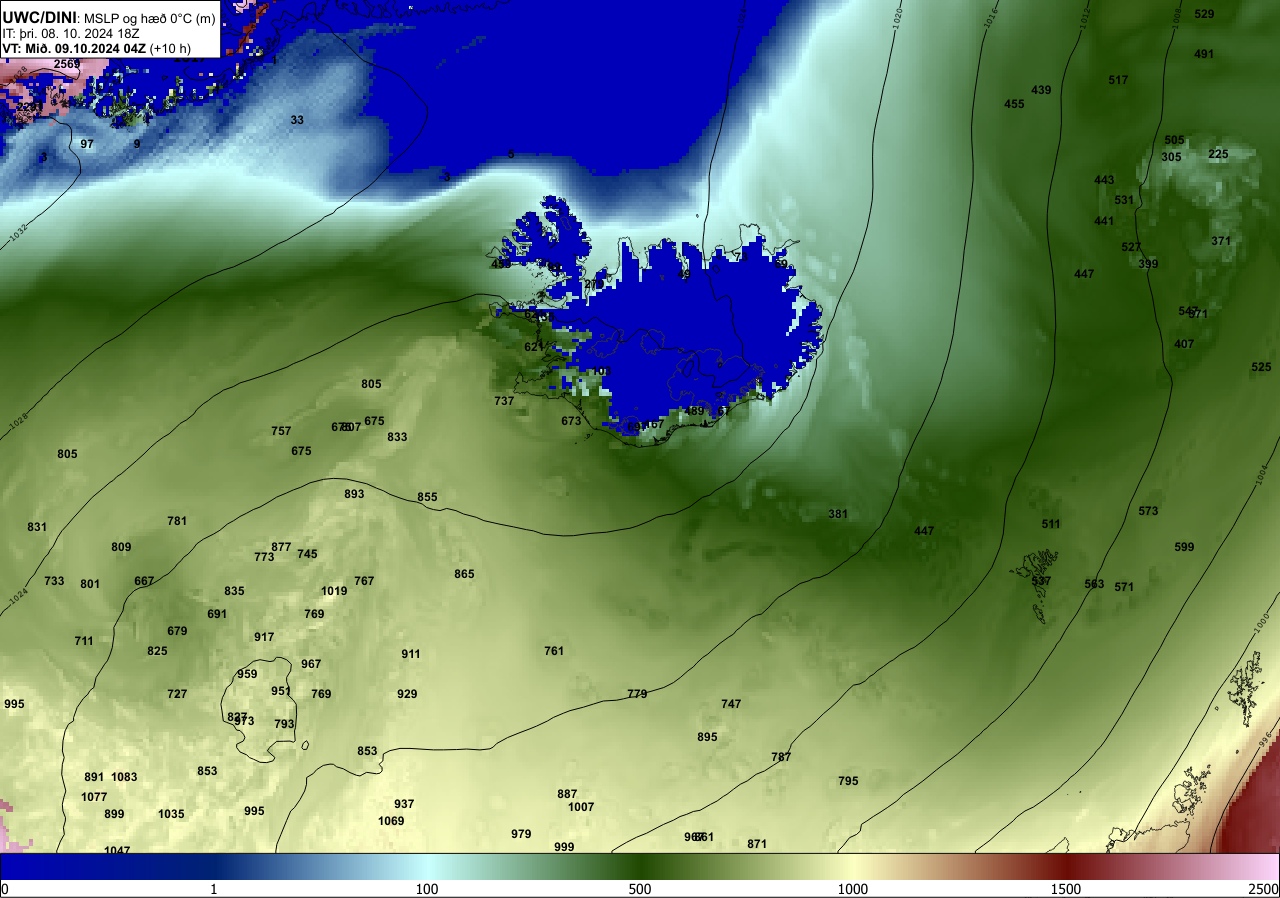Screen dimensions: 1280x898
Task: Click the height value 781
Action: pyautogui.click(x=177, y=521)
